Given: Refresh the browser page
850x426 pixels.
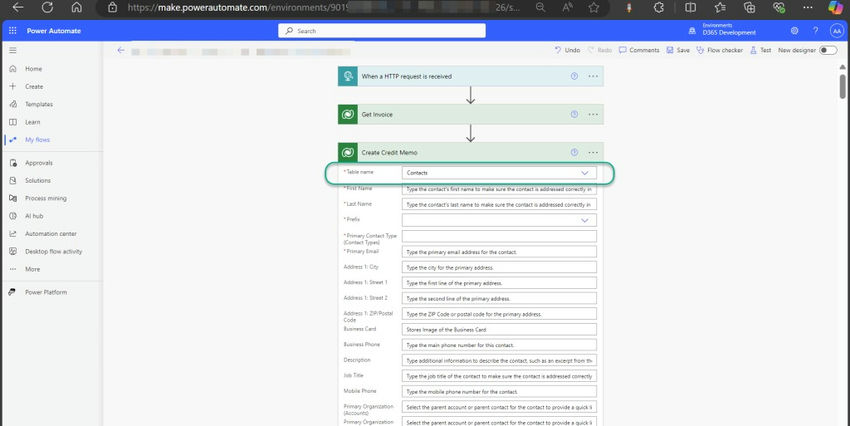Looking at the screenshot, I should [47, 7].
